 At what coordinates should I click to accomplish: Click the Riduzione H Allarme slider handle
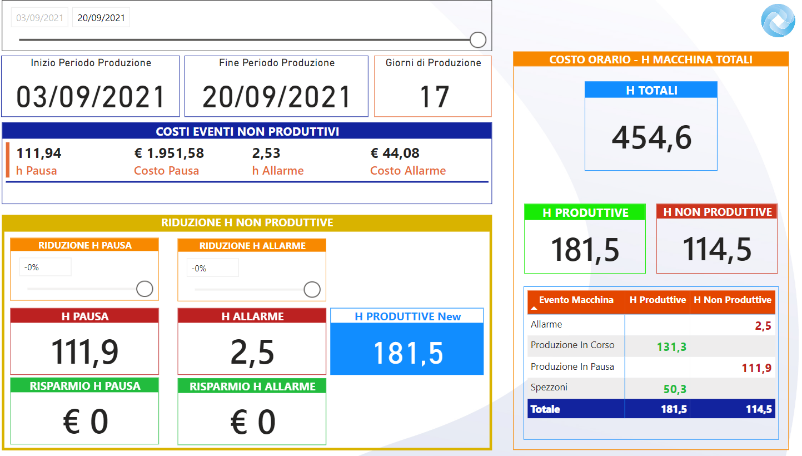312,289
